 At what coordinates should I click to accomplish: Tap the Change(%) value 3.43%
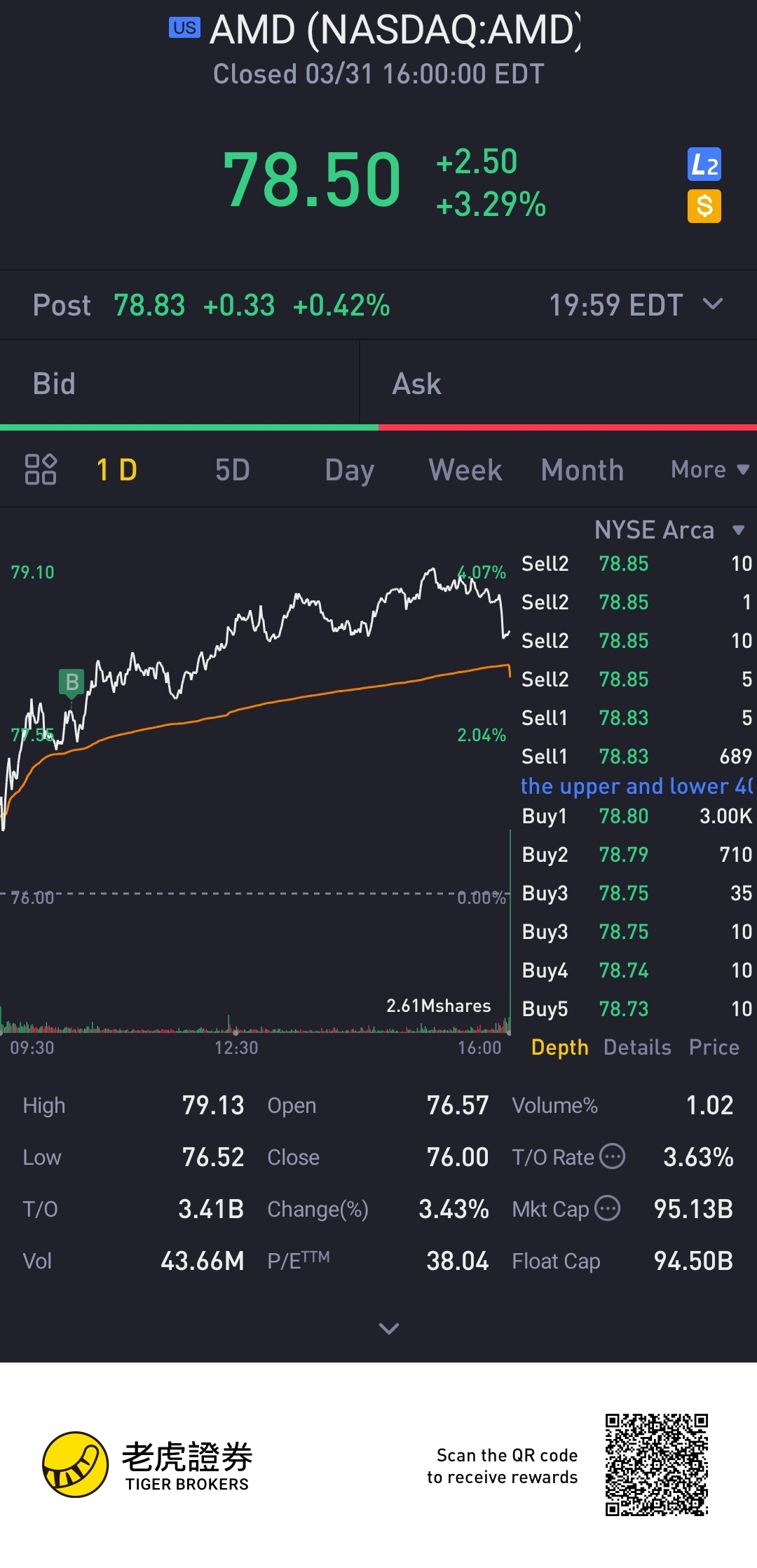453,1209
